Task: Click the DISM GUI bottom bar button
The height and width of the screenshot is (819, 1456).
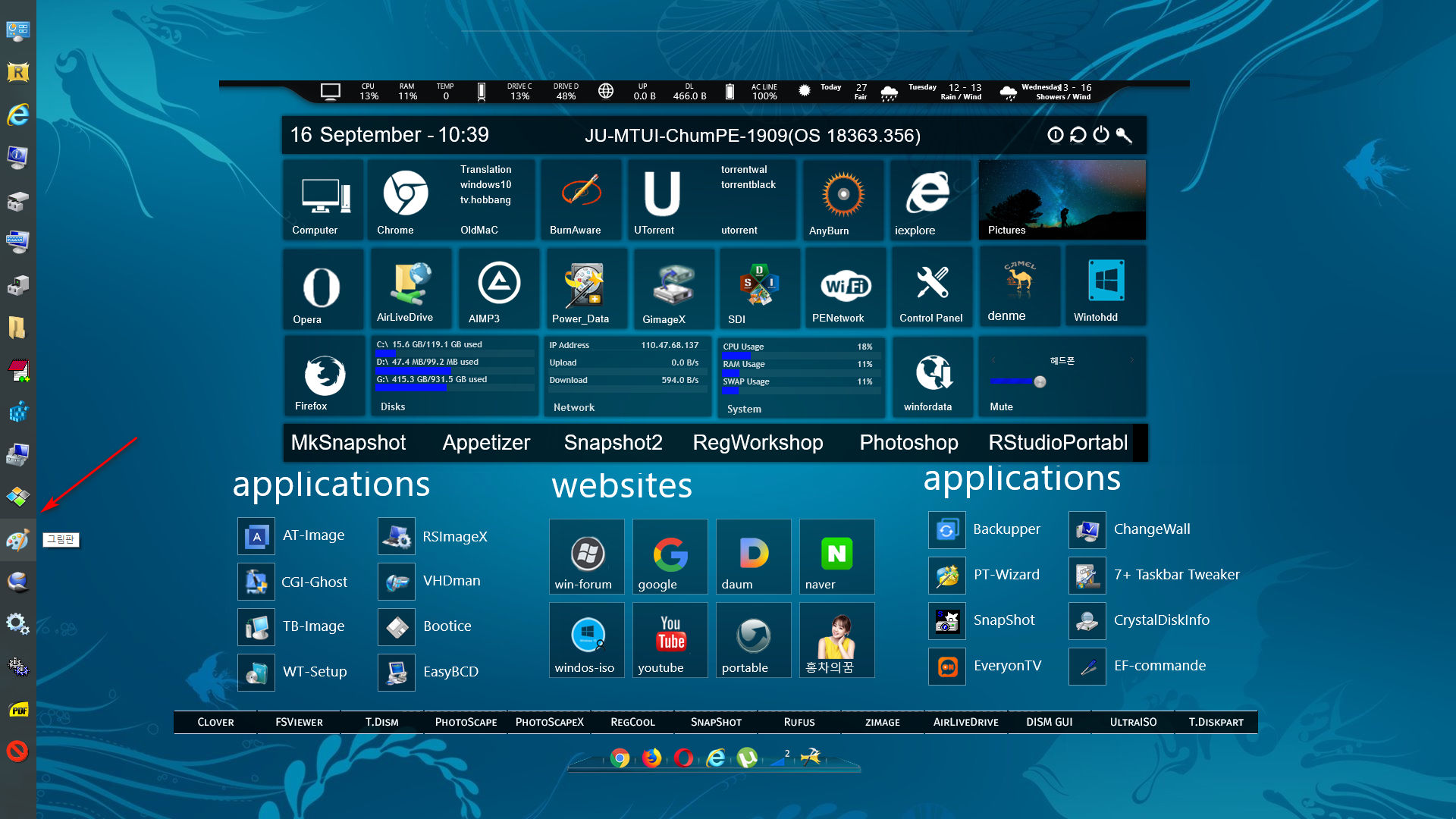Action: point(1050,722)
